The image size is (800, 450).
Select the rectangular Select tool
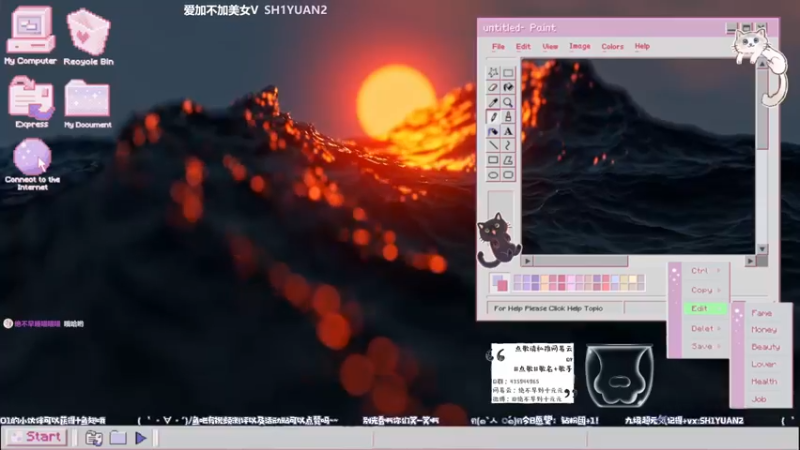[x=508, y=73]
